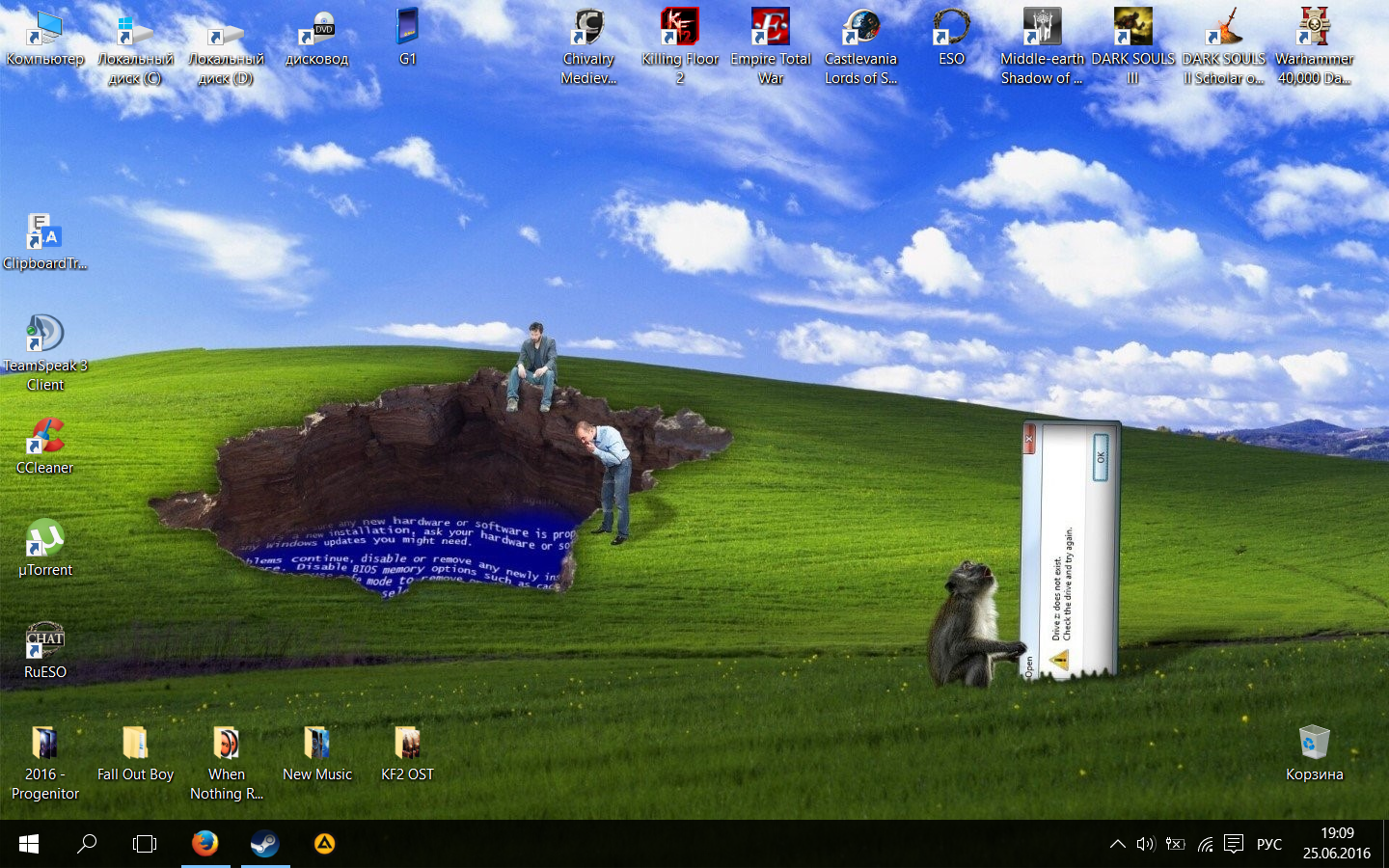
Task: Open volume control speaker icon in tray
Action: [1145, 844]
